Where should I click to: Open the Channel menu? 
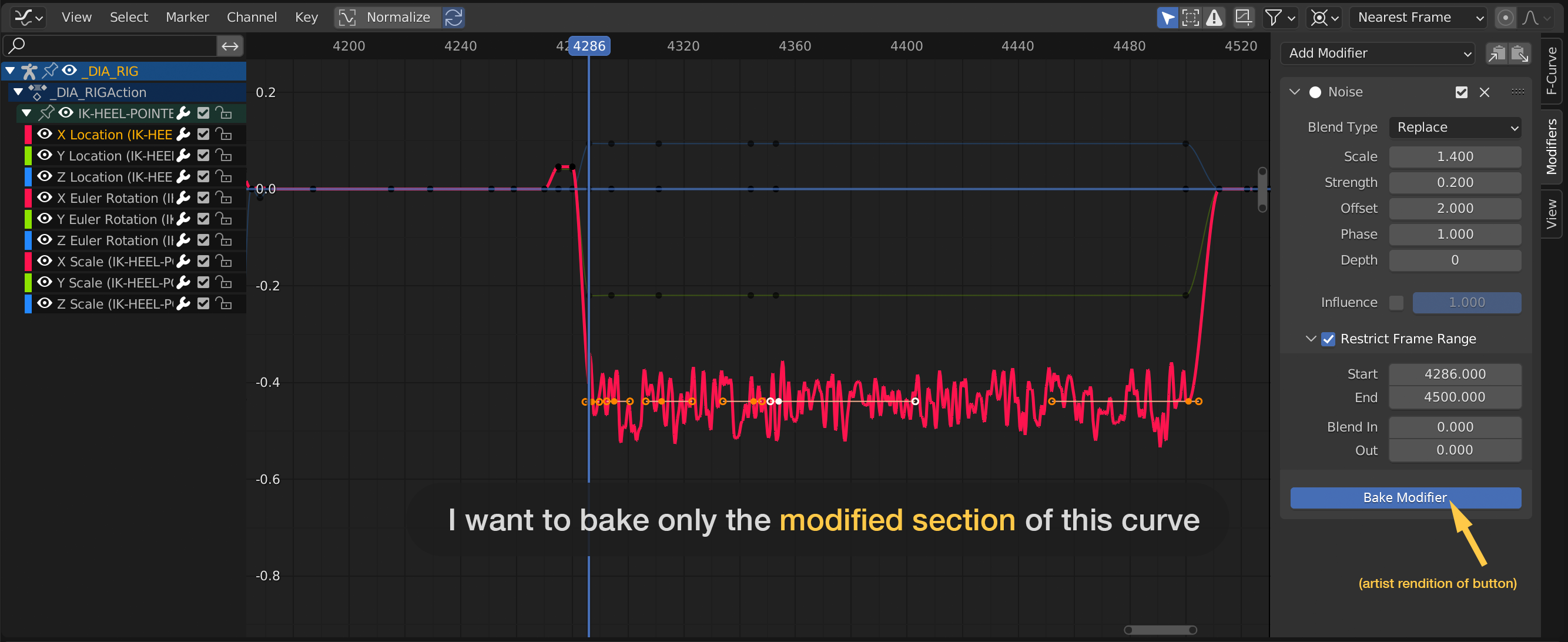pos(252,17)
